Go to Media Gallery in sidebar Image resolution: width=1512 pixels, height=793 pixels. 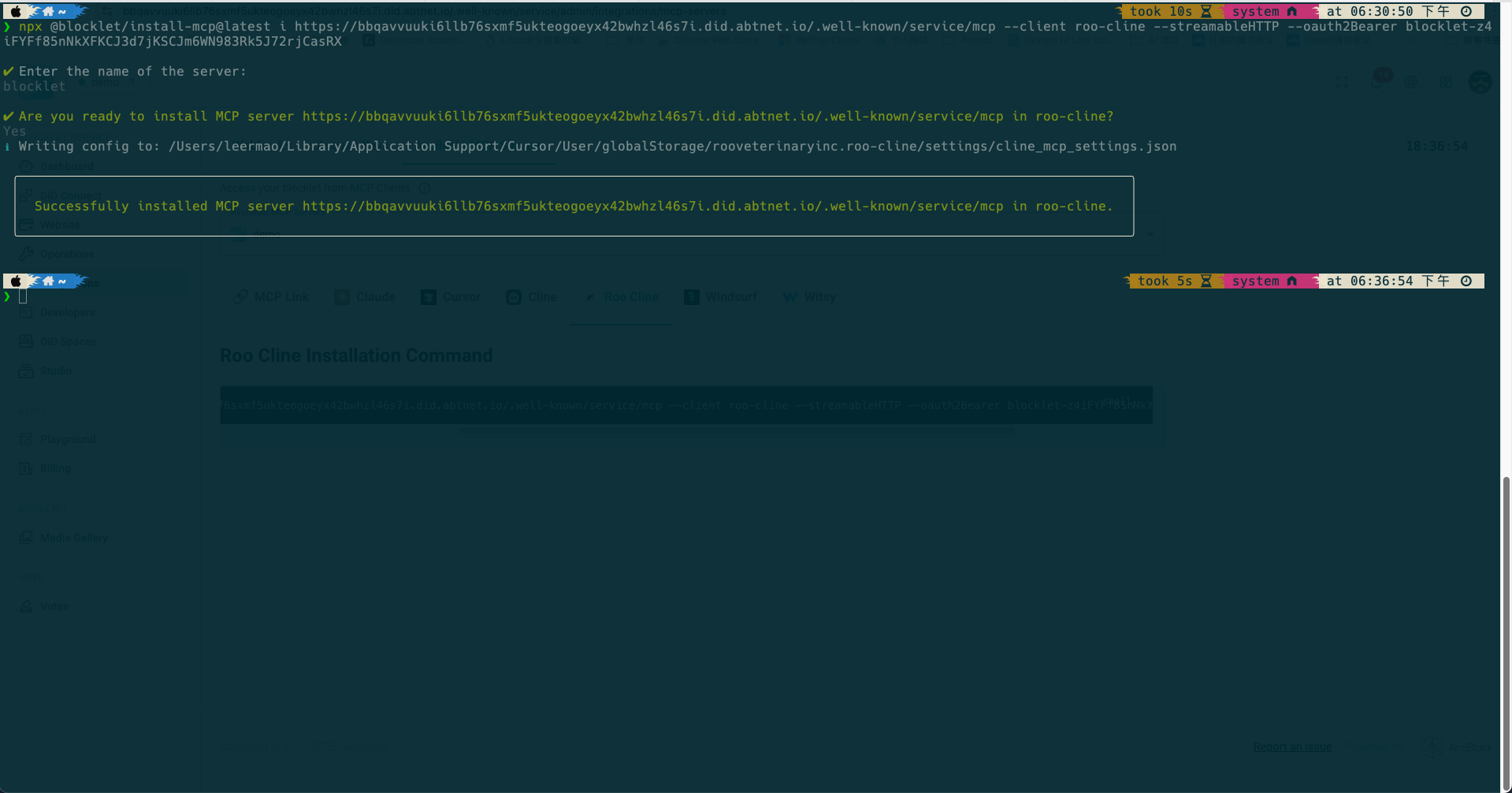(73, 538)
